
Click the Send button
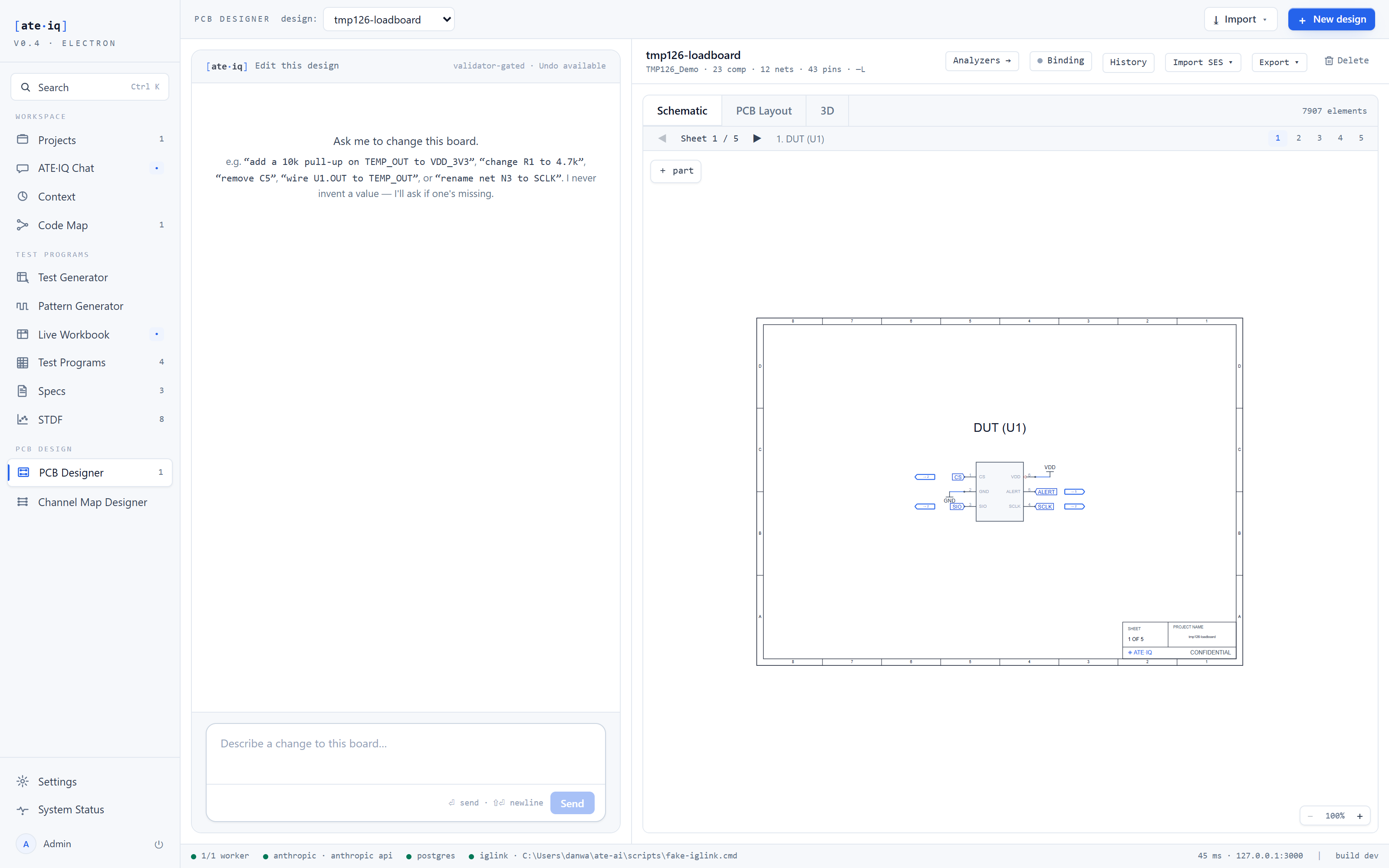pyautogui.click(x=572, y=803)
